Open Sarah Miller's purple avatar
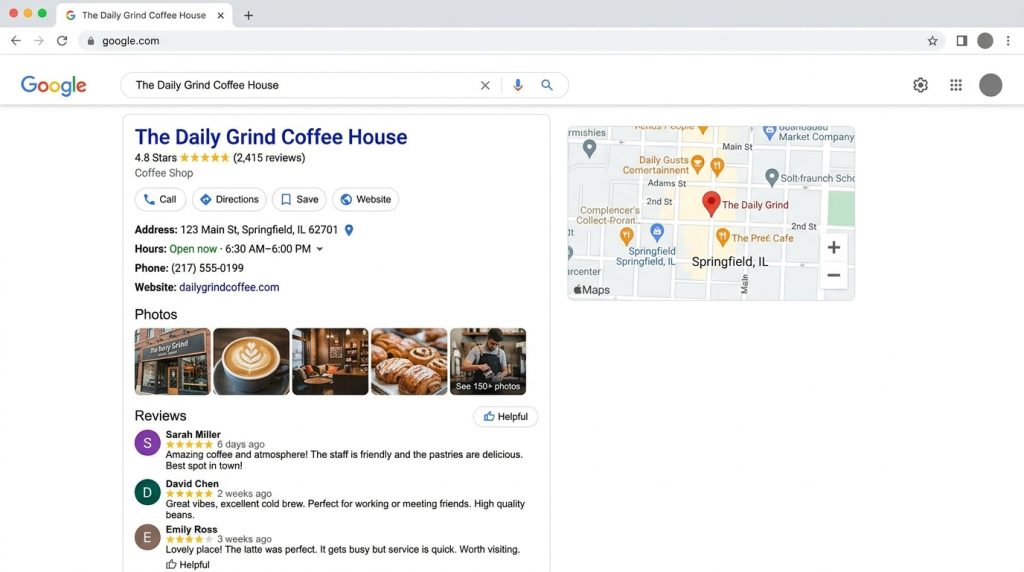Screen dimensions: 1024x572 click(148, 443)
